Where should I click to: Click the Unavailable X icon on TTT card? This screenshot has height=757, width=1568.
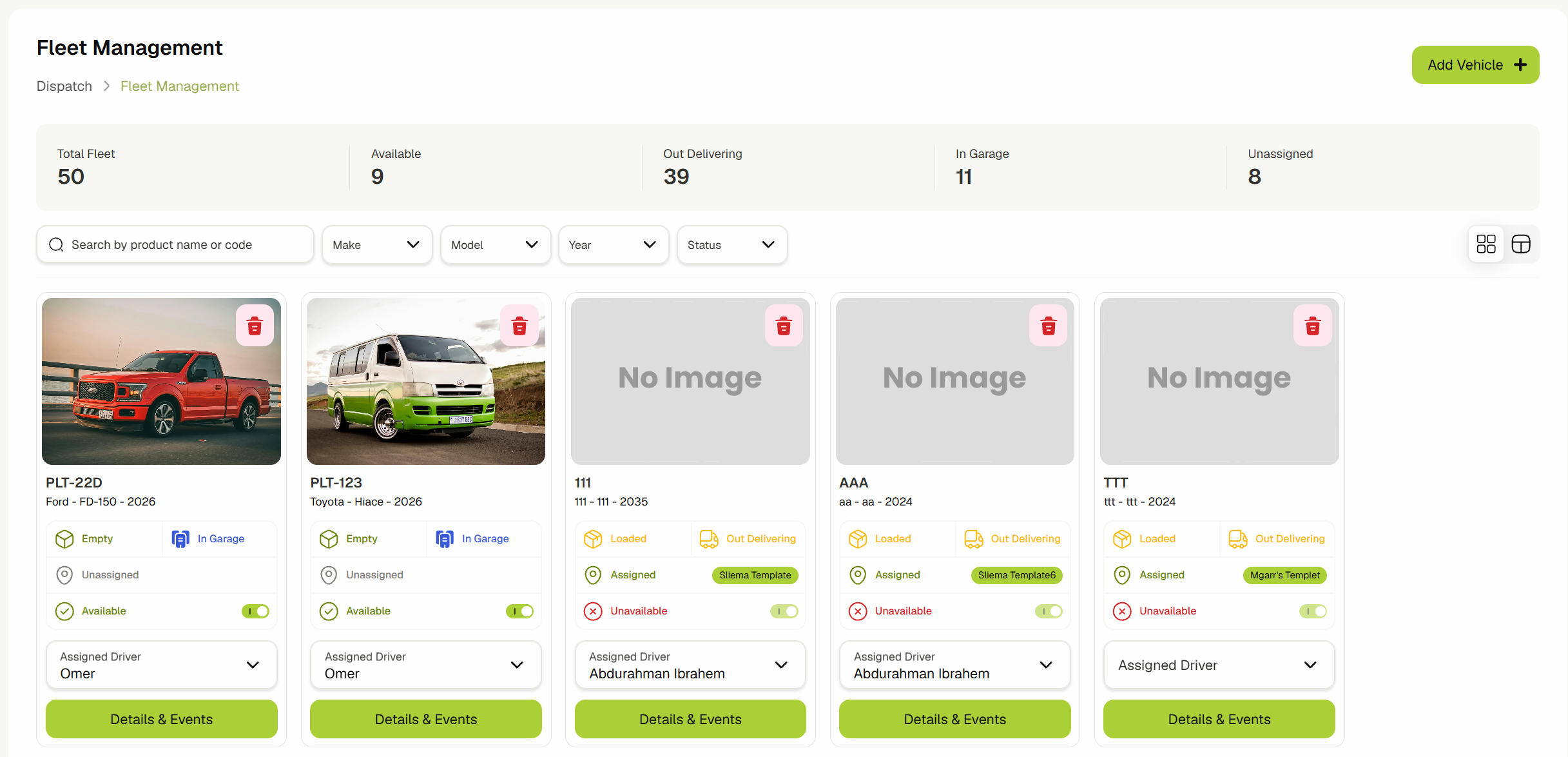click(1122, 611)
